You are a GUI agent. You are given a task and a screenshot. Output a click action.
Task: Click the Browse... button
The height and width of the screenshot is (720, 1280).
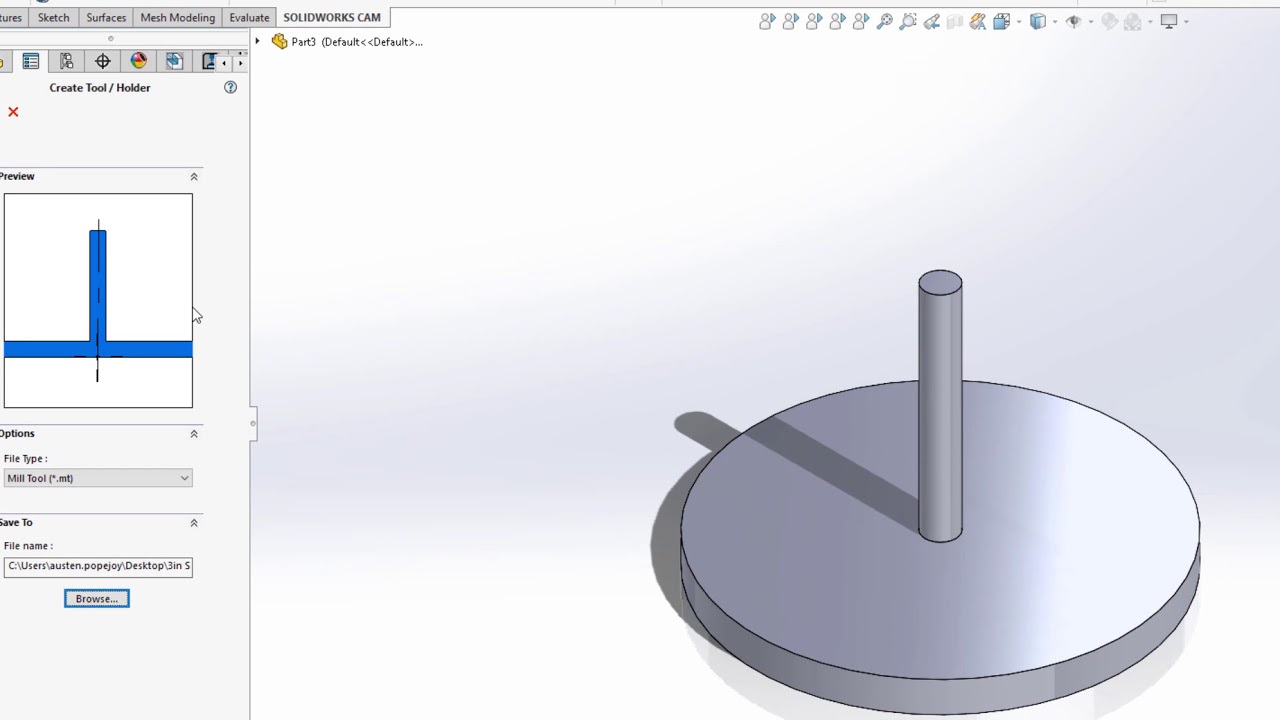click(97, 599)
